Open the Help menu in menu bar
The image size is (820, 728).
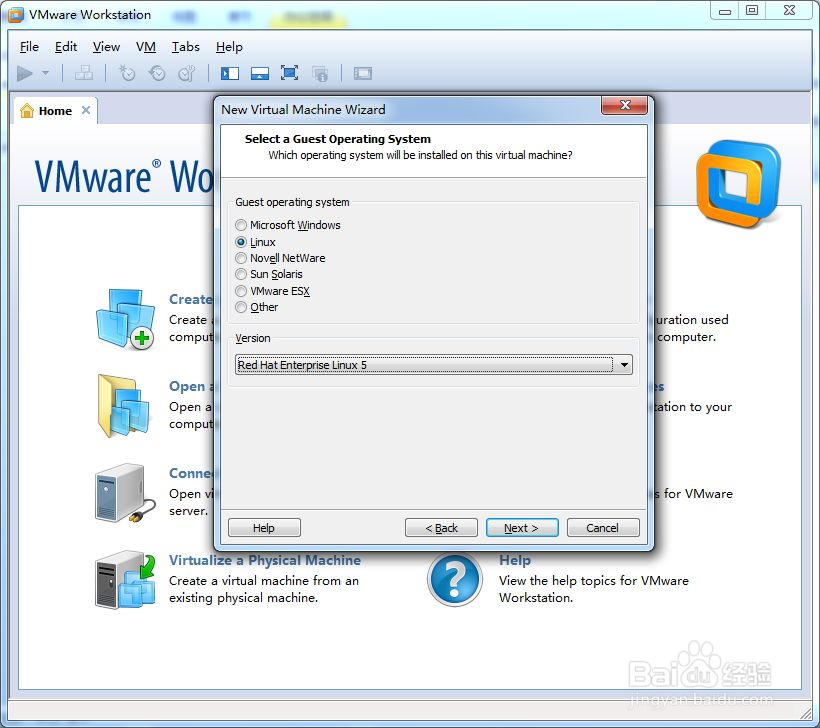click(x=229, y=47)
